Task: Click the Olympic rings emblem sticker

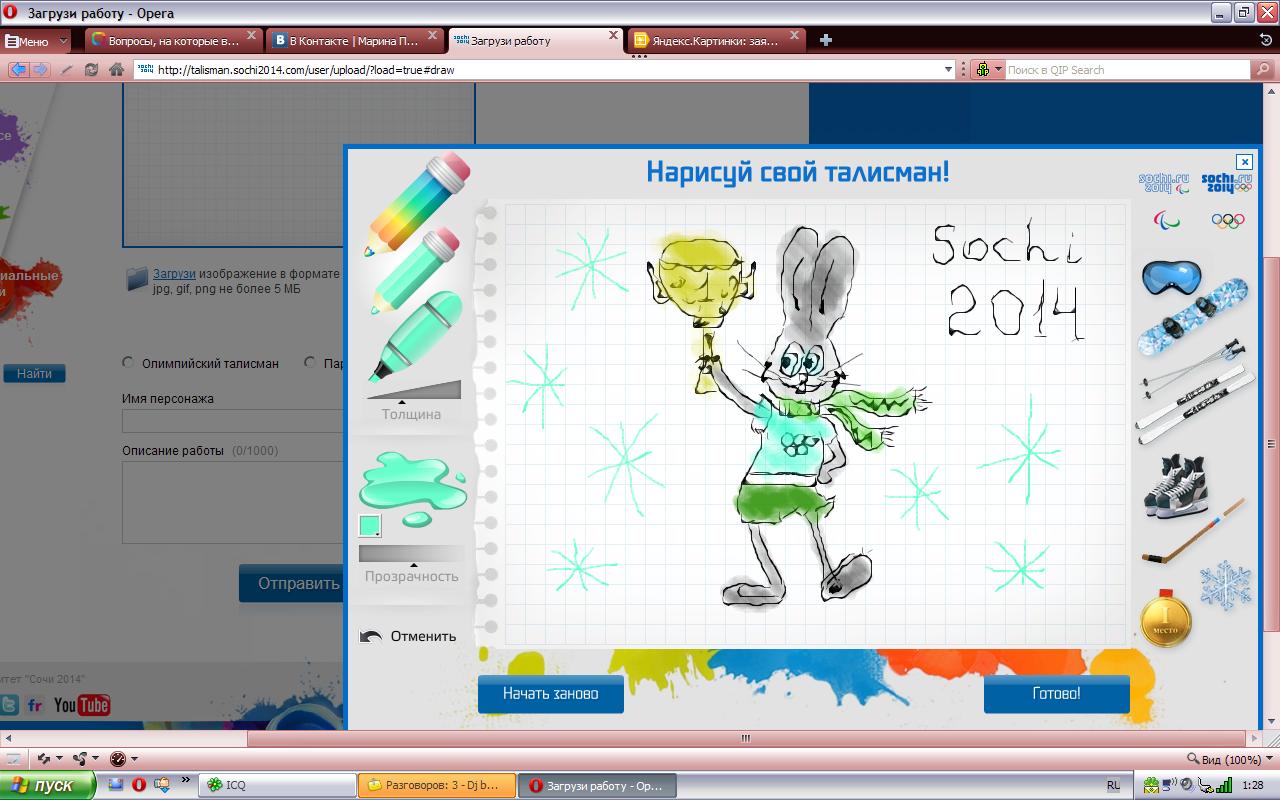Action: tap(1227, 221)
